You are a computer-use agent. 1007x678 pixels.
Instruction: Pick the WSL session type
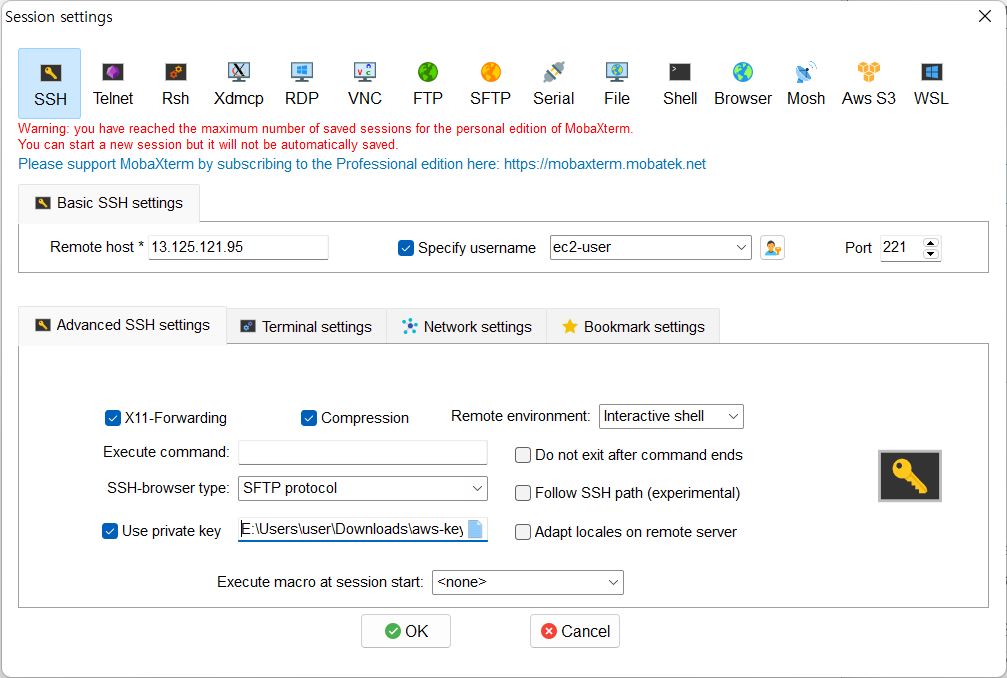931,83
